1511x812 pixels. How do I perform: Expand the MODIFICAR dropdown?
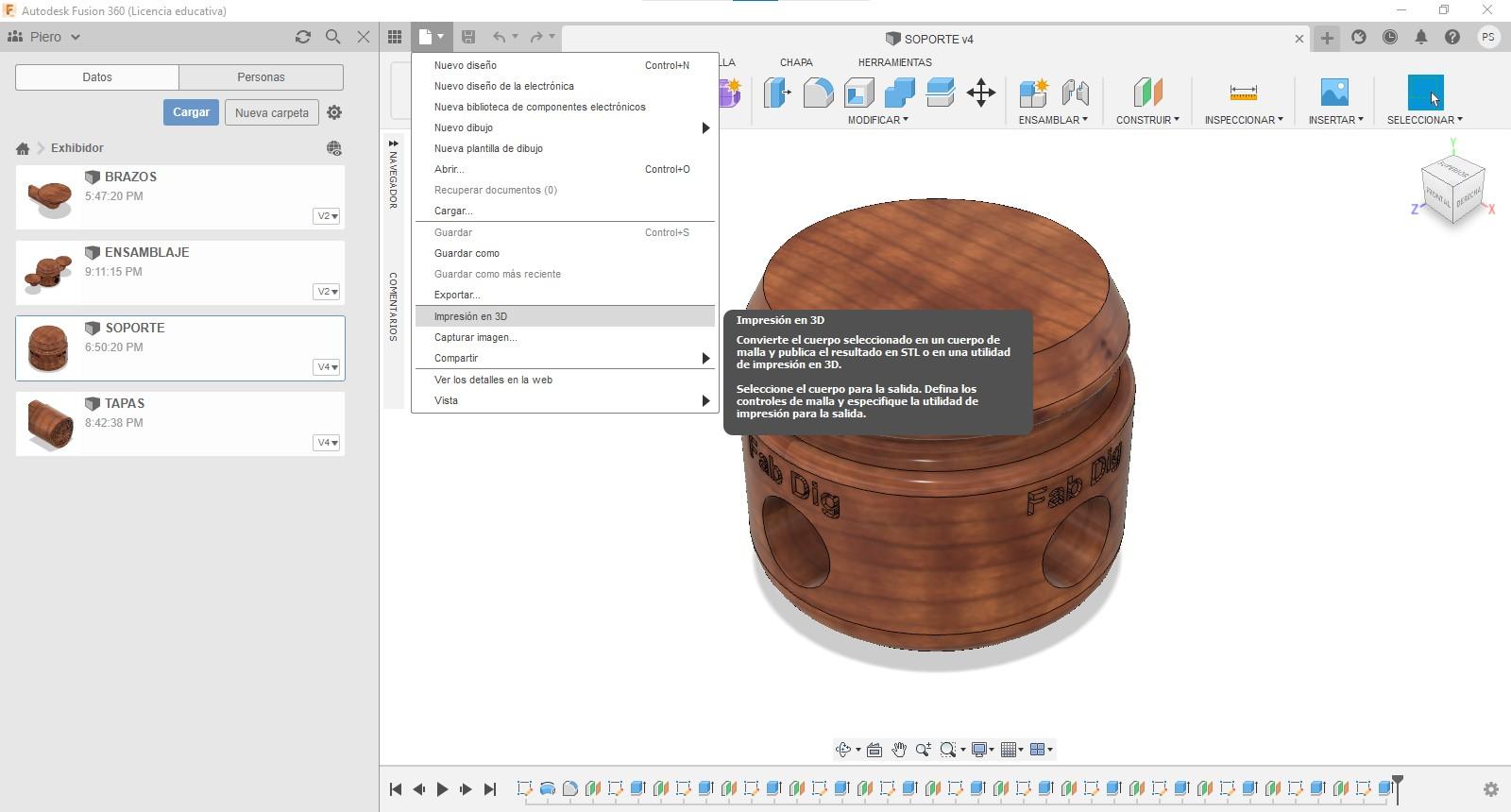tap(877, 120)
